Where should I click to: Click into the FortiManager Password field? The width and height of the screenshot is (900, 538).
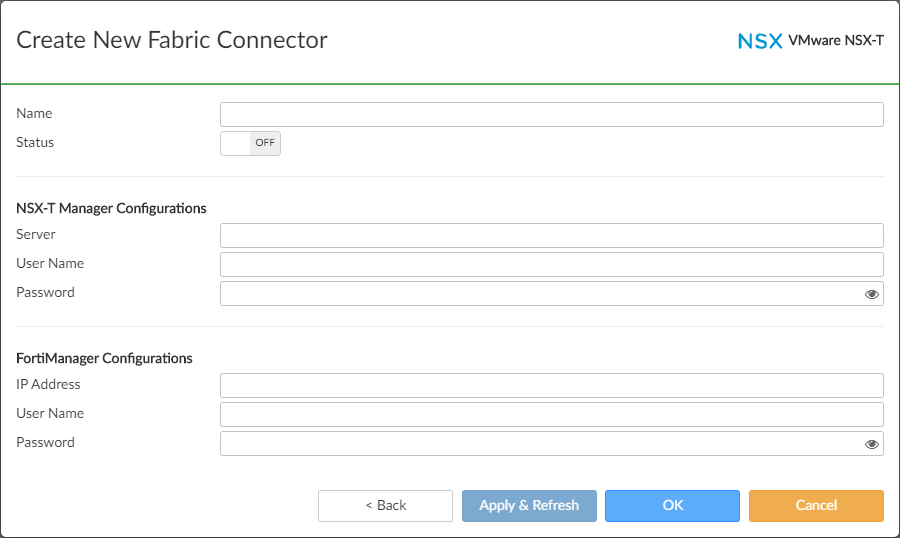[x=540, y=443]
